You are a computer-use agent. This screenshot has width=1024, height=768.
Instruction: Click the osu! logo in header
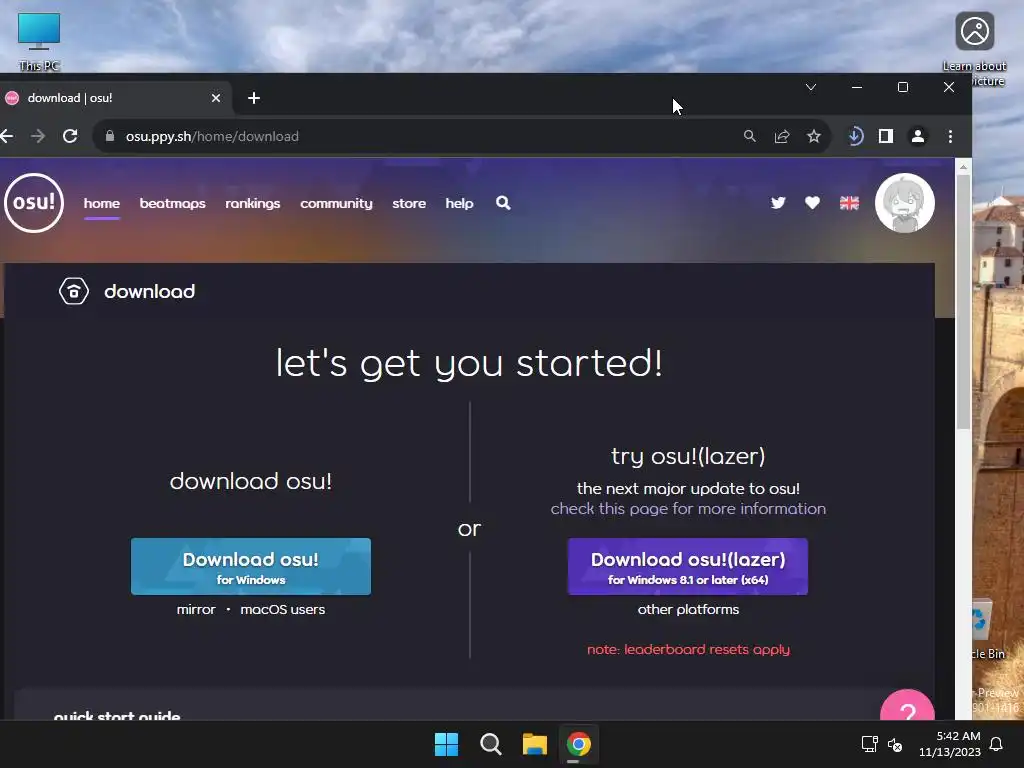coord(34,203)
